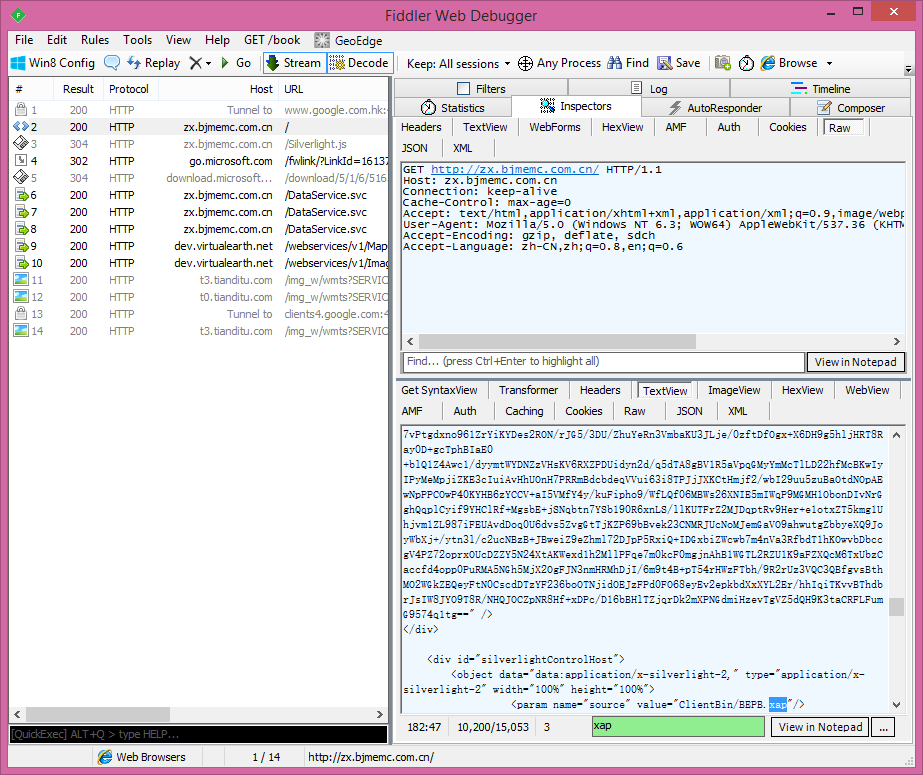Click the Fiddler app icon in title bar
This screenshot has height=775, width=923.
[18, 14]
